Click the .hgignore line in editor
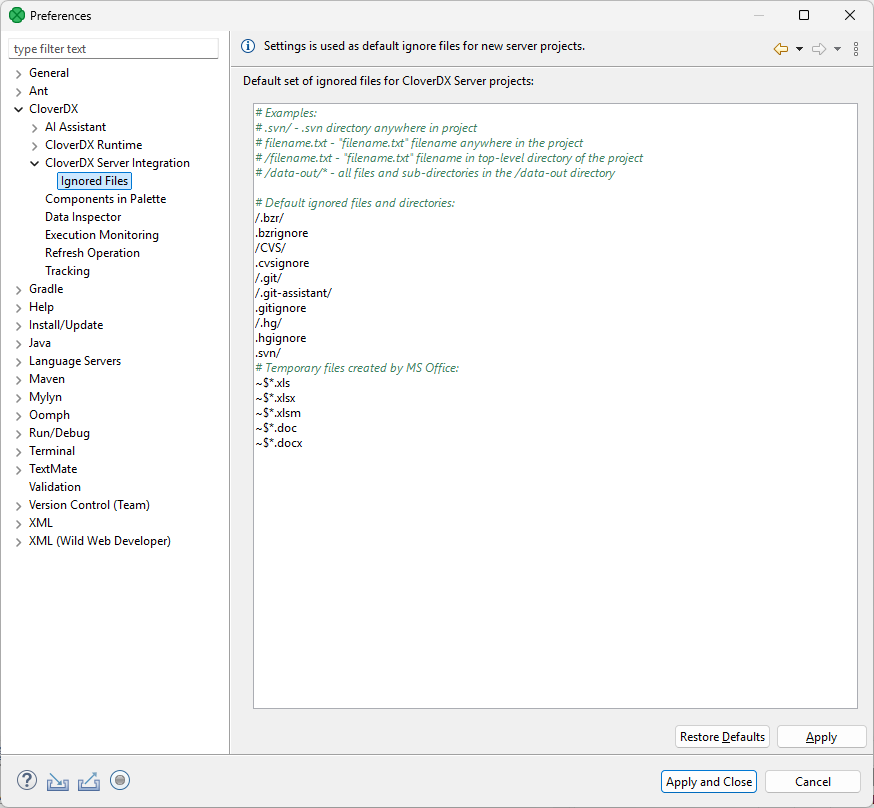Image resolution: width=874 pixels, height=808 pixels. pyautogui.click(x=281, y=338)
